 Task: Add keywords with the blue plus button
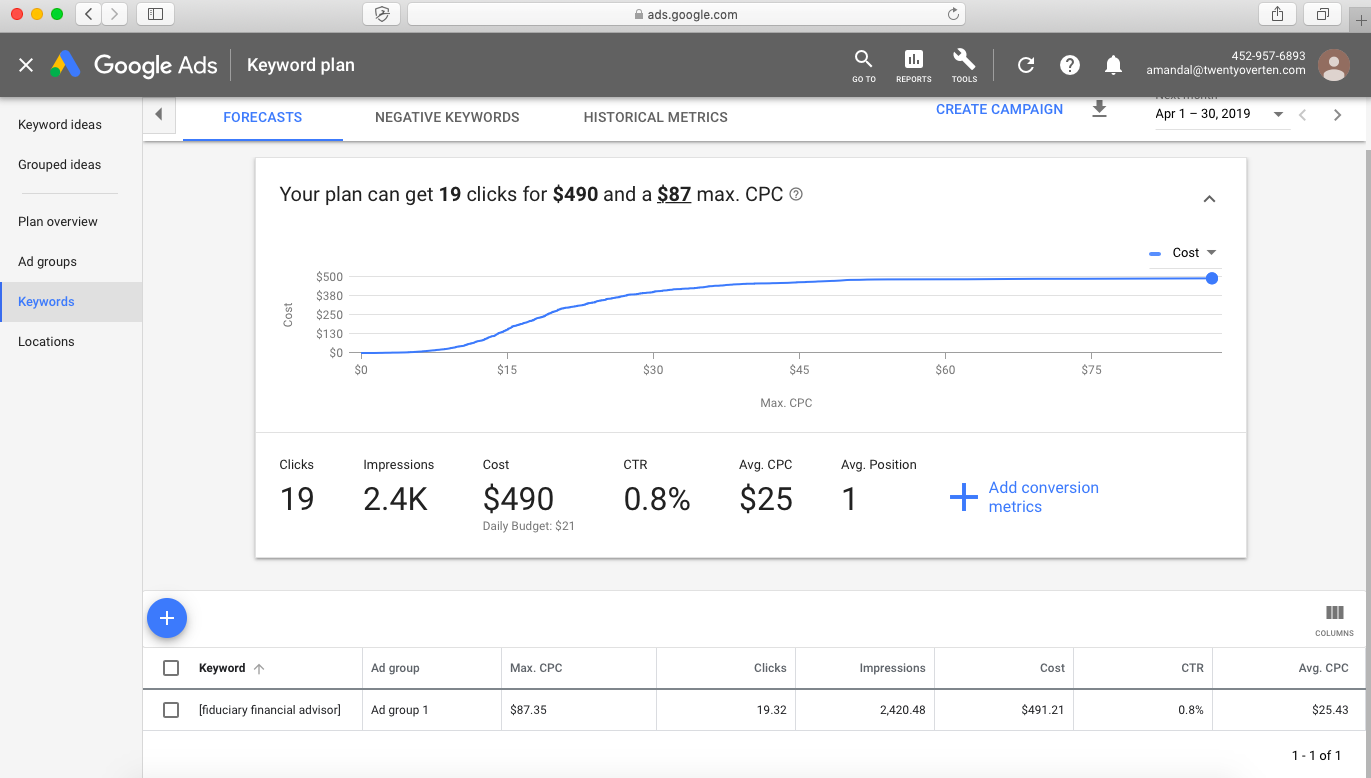pos(166,618)
